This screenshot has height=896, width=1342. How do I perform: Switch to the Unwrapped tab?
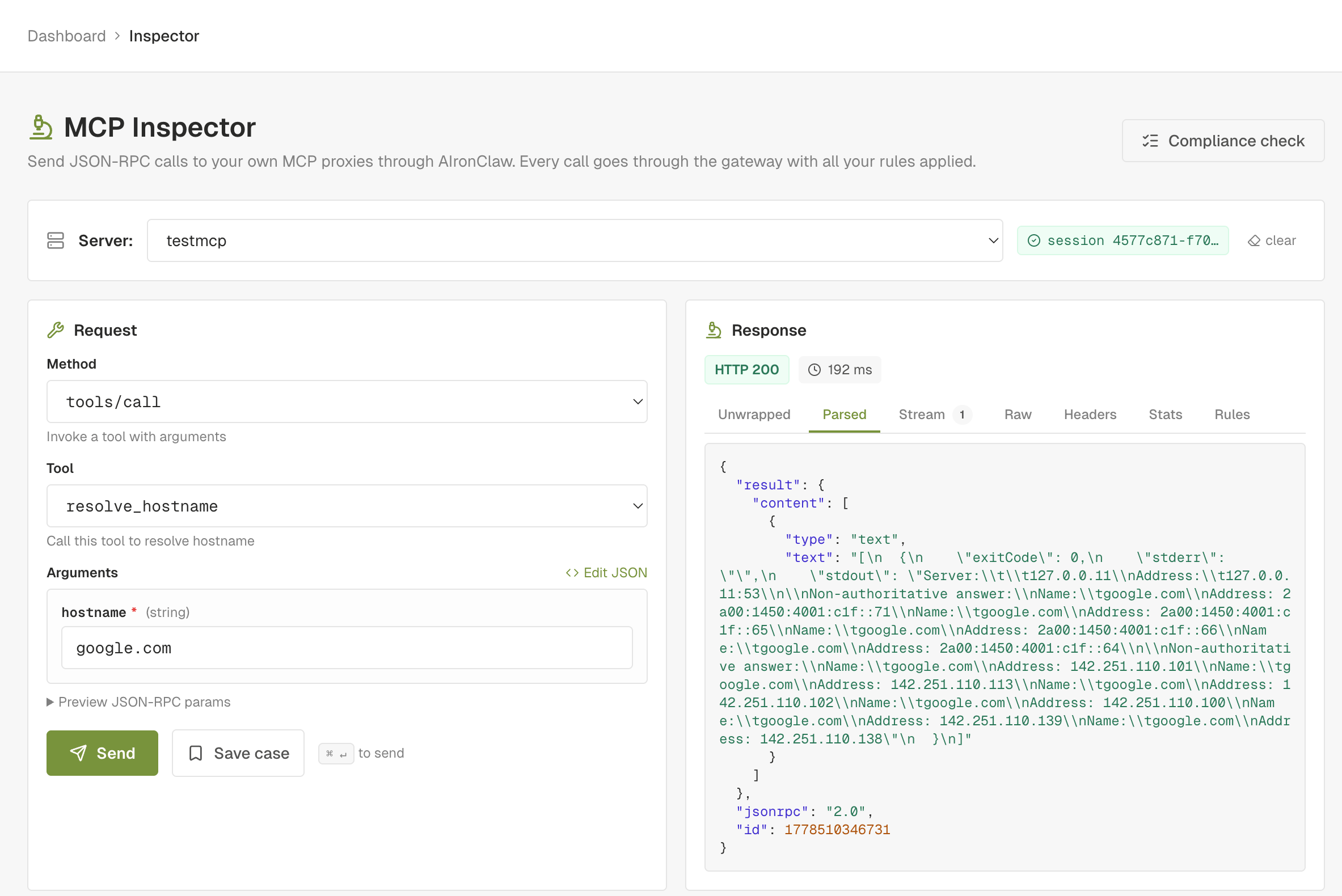(754, 415)
